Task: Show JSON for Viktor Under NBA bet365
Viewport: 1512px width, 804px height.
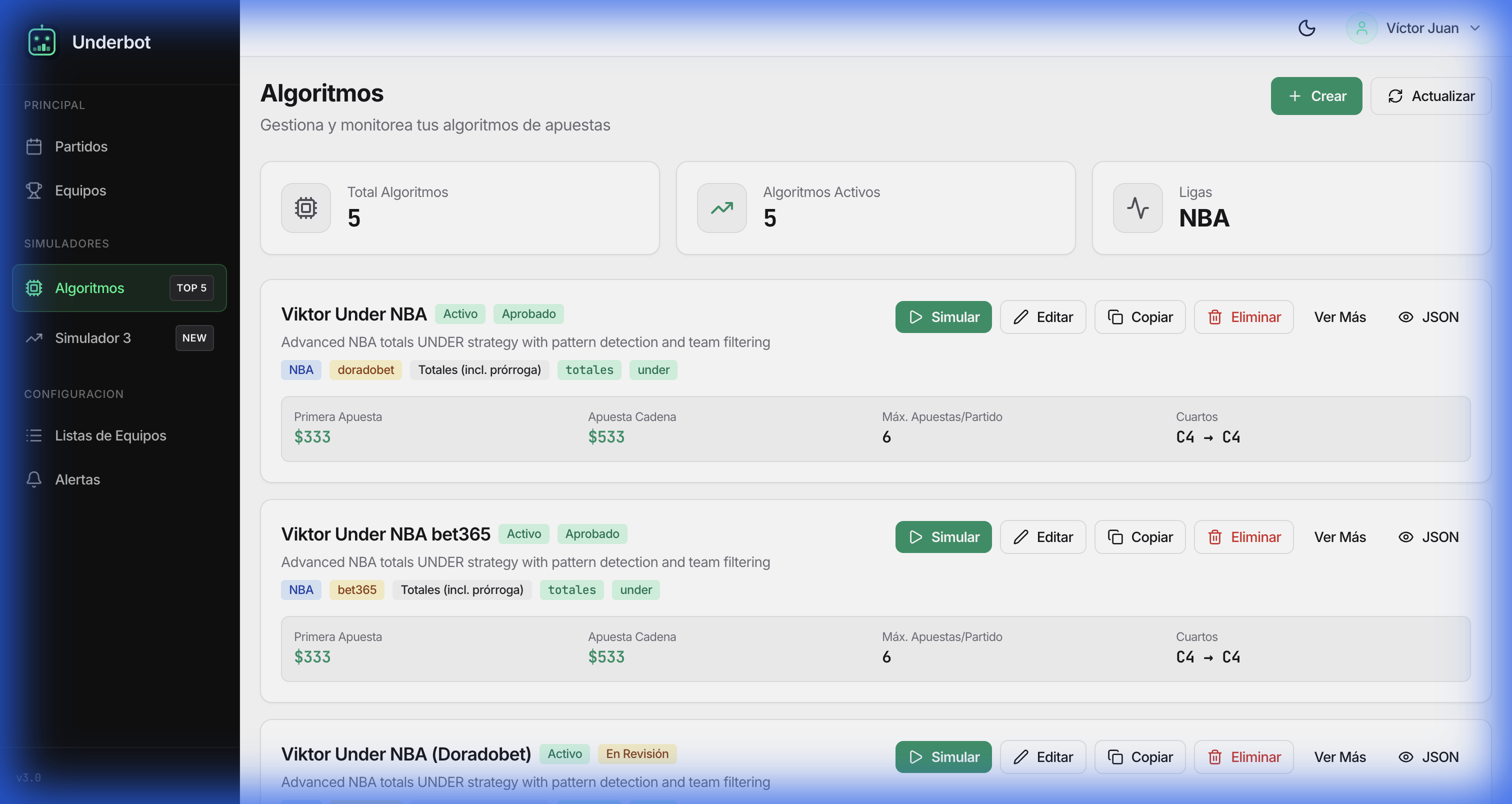Action: pos(1428,537)
